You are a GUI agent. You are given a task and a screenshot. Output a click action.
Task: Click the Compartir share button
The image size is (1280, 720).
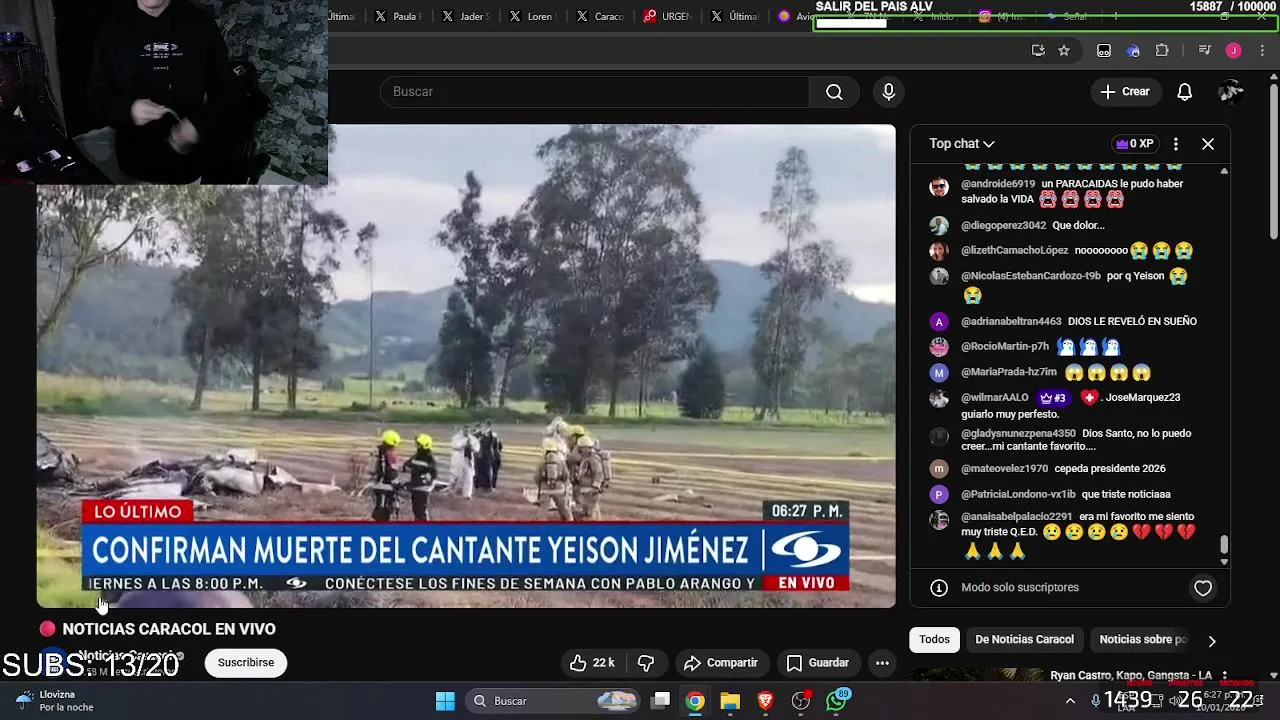tap(721, 663)
